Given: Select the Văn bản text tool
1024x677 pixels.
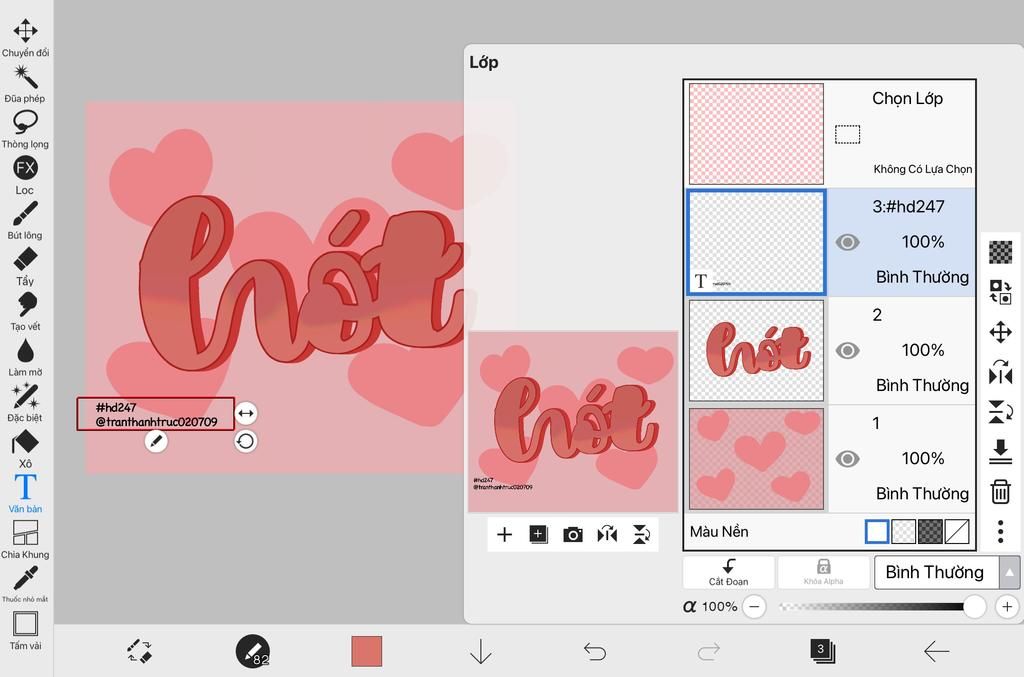Looking at the screenshot, I should pos(25,494).
